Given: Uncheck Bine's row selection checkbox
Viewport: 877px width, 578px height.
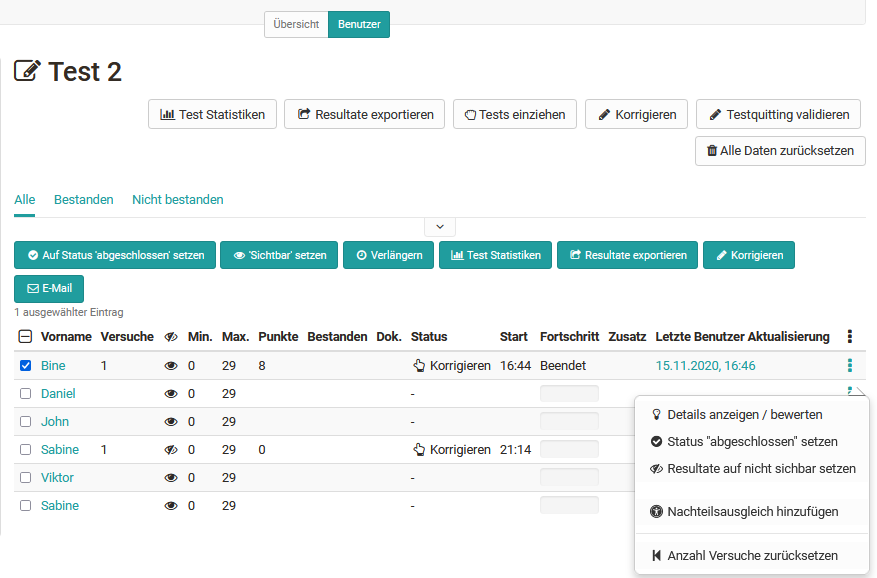Looking at the screenshot, I should tap(25, 365).
